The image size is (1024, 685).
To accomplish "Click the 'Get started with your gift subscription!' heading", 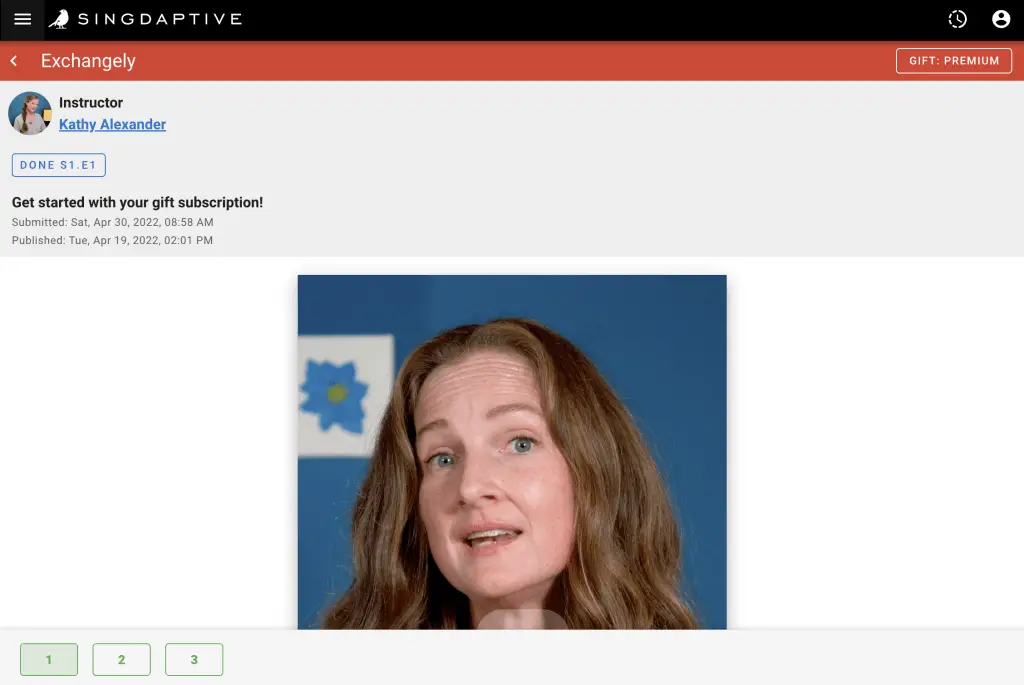I will click(x=137, y=202).
